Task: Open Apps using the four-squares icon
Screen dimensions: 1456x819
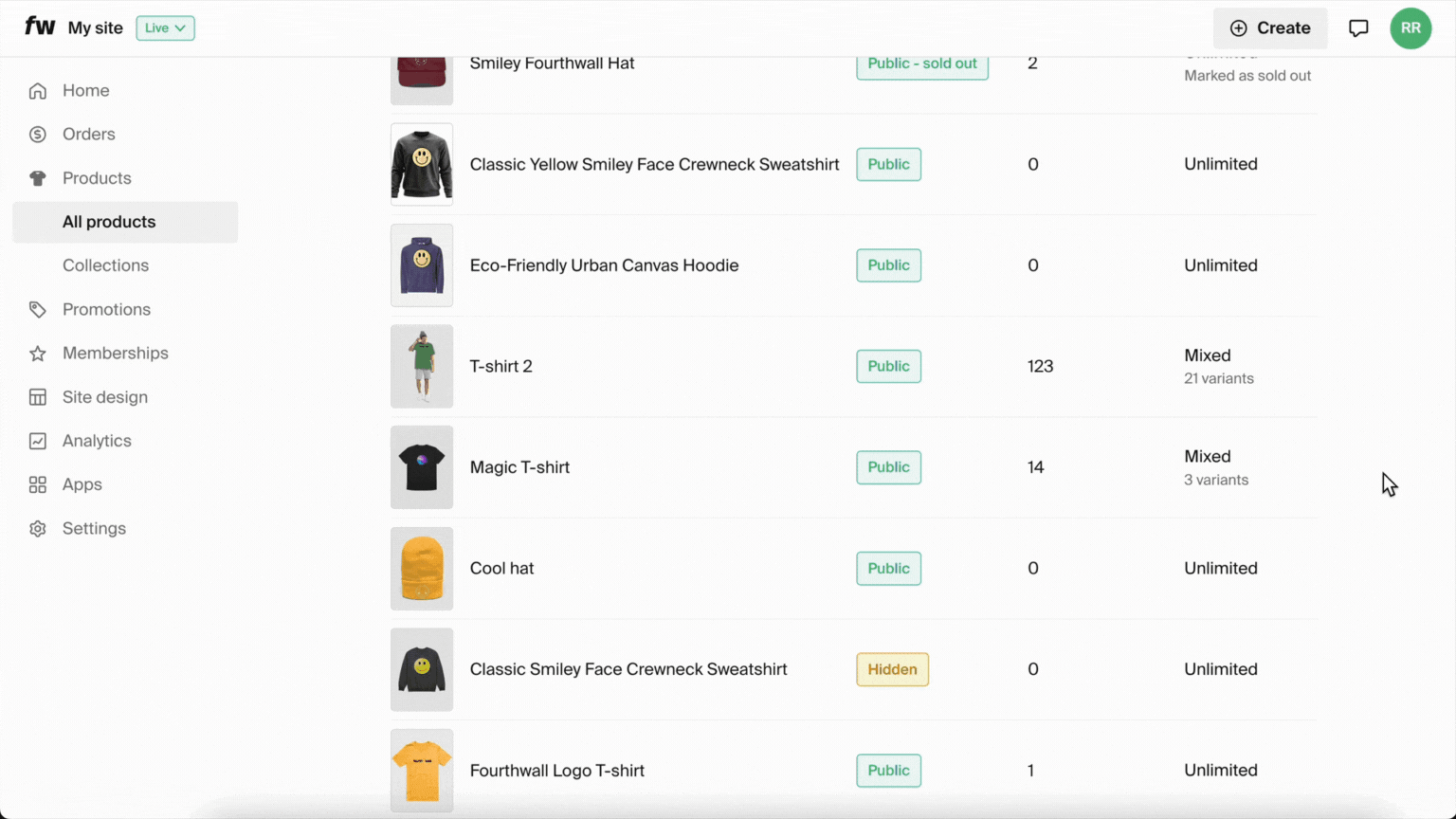Action: point(37,483)
